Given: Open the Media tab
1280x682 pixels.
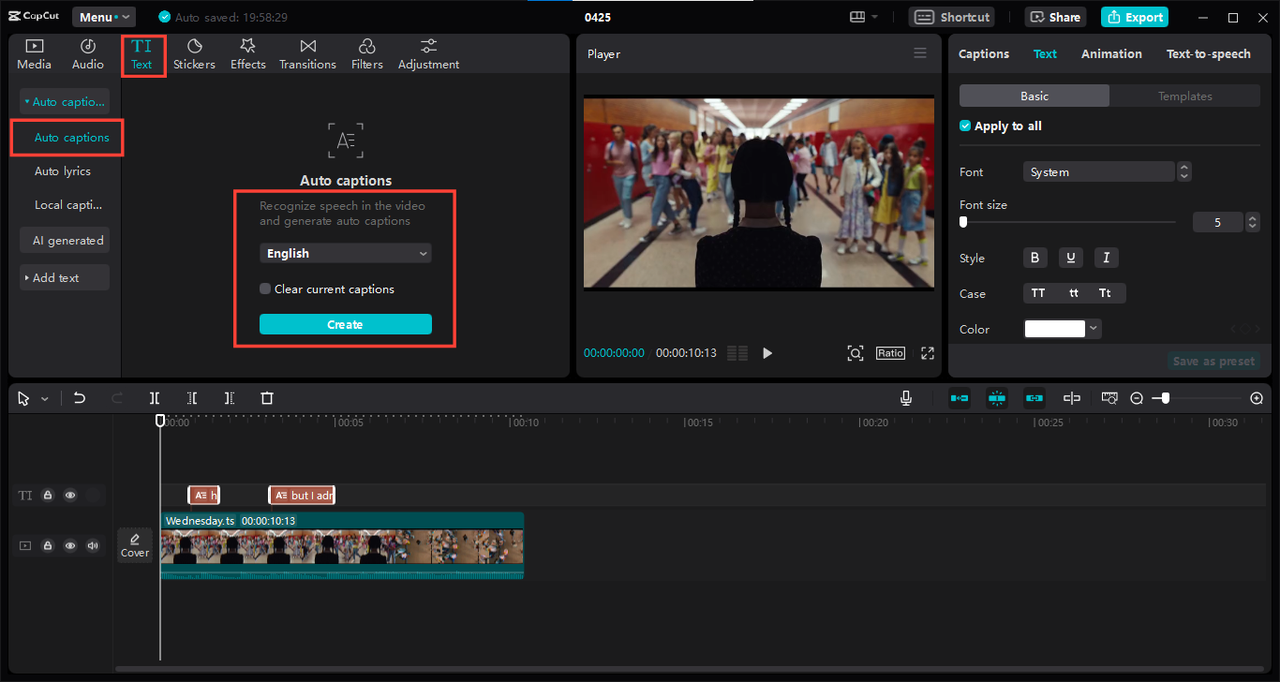Looking at the screenshot, I should coord(34,54).
